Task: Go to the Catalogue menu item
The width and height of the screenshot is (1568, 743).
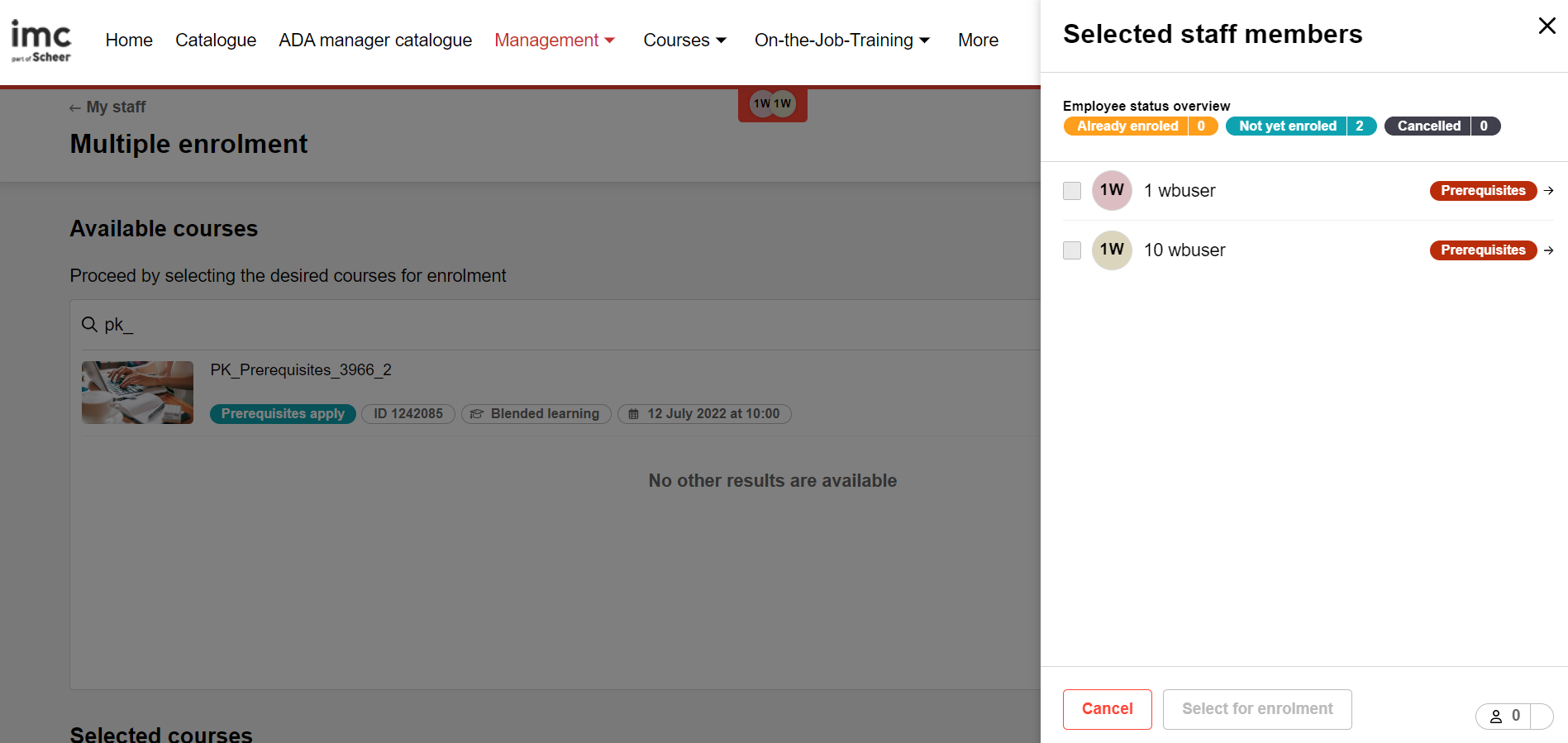Action: coord(216,40)
